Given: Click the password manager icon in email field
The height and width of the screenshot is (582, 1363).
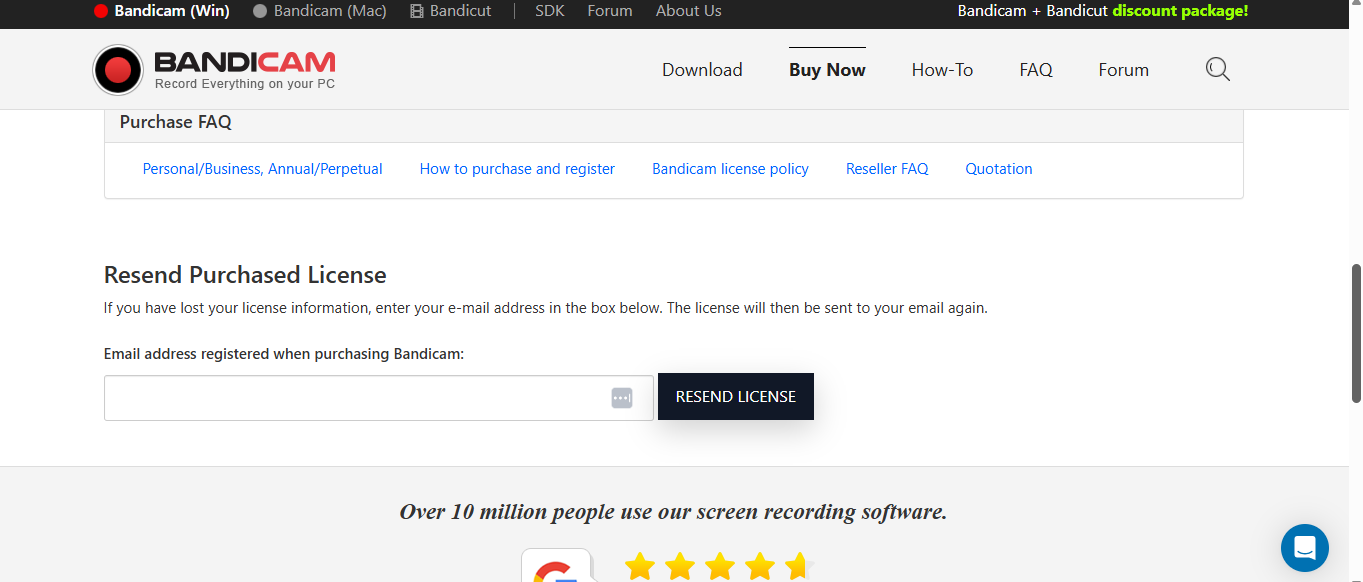Looking at the screenshot, I should 622,398.
